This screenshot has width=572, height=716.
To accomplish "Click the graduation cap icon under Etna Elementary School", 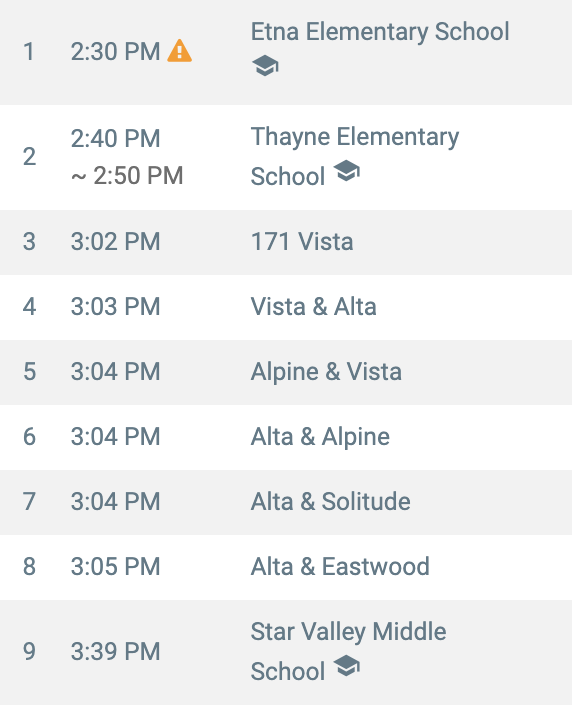I will [265, 66].
